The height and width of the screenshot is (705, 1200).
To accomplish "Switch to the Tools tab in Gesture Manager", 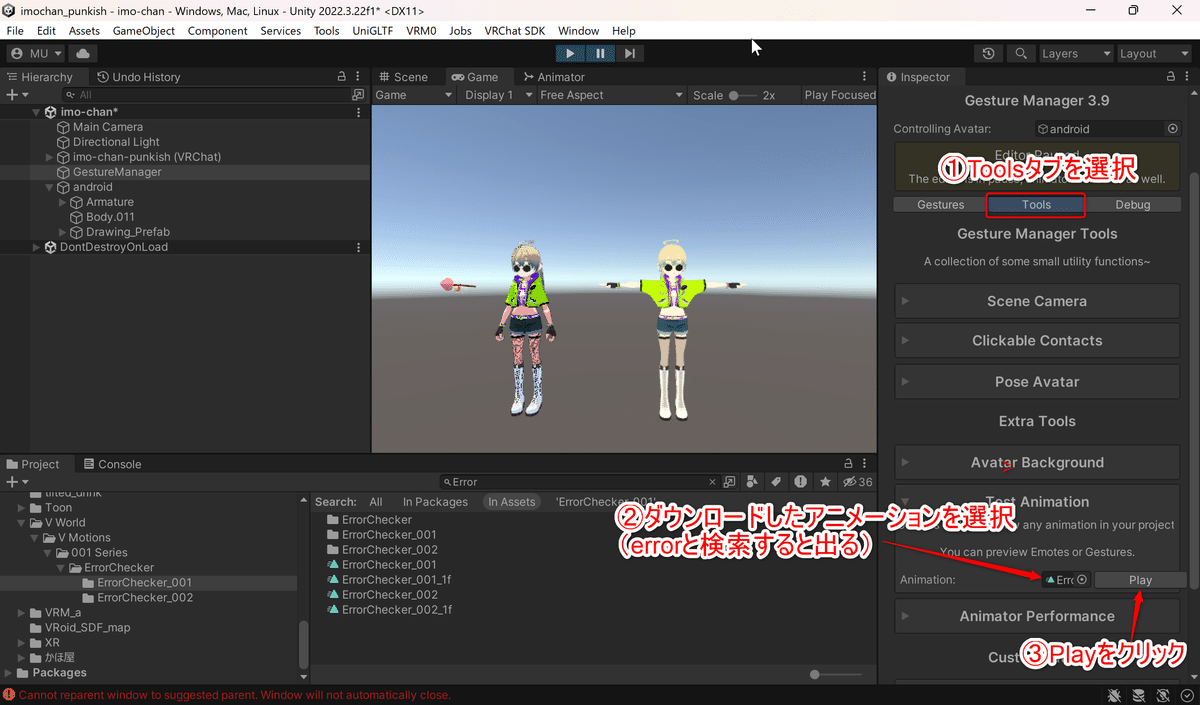I will click(x=1035, y=204).
